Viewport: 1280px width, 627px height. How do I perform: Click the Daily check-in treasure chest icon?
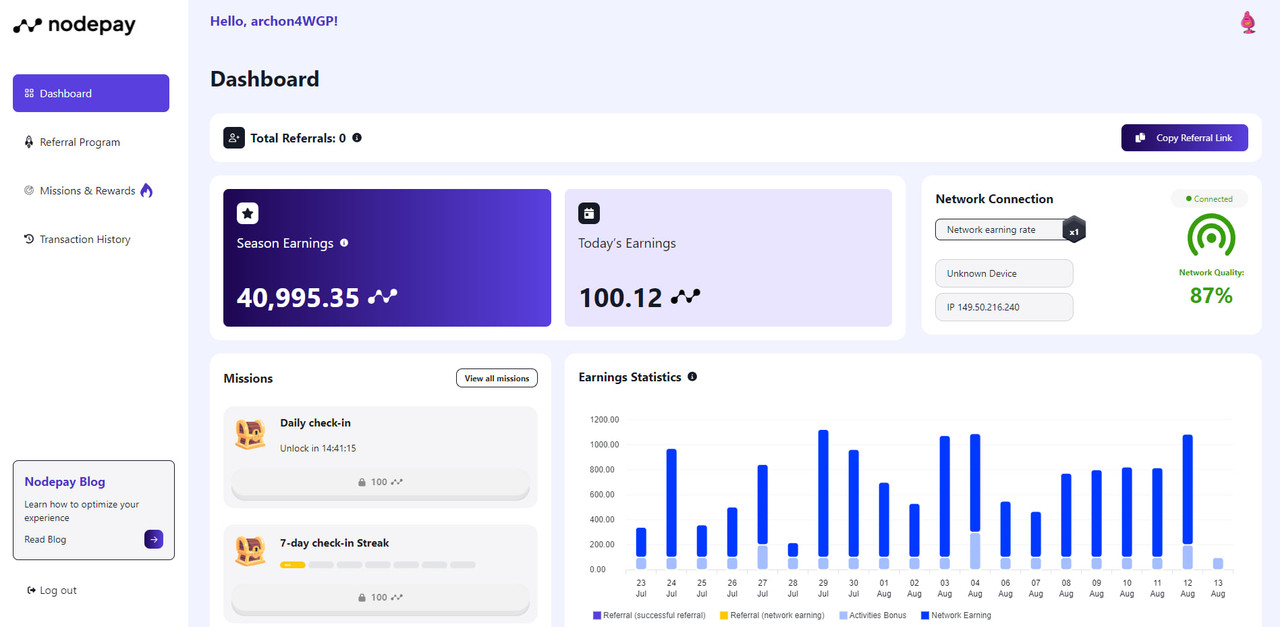tap(250, 433)
